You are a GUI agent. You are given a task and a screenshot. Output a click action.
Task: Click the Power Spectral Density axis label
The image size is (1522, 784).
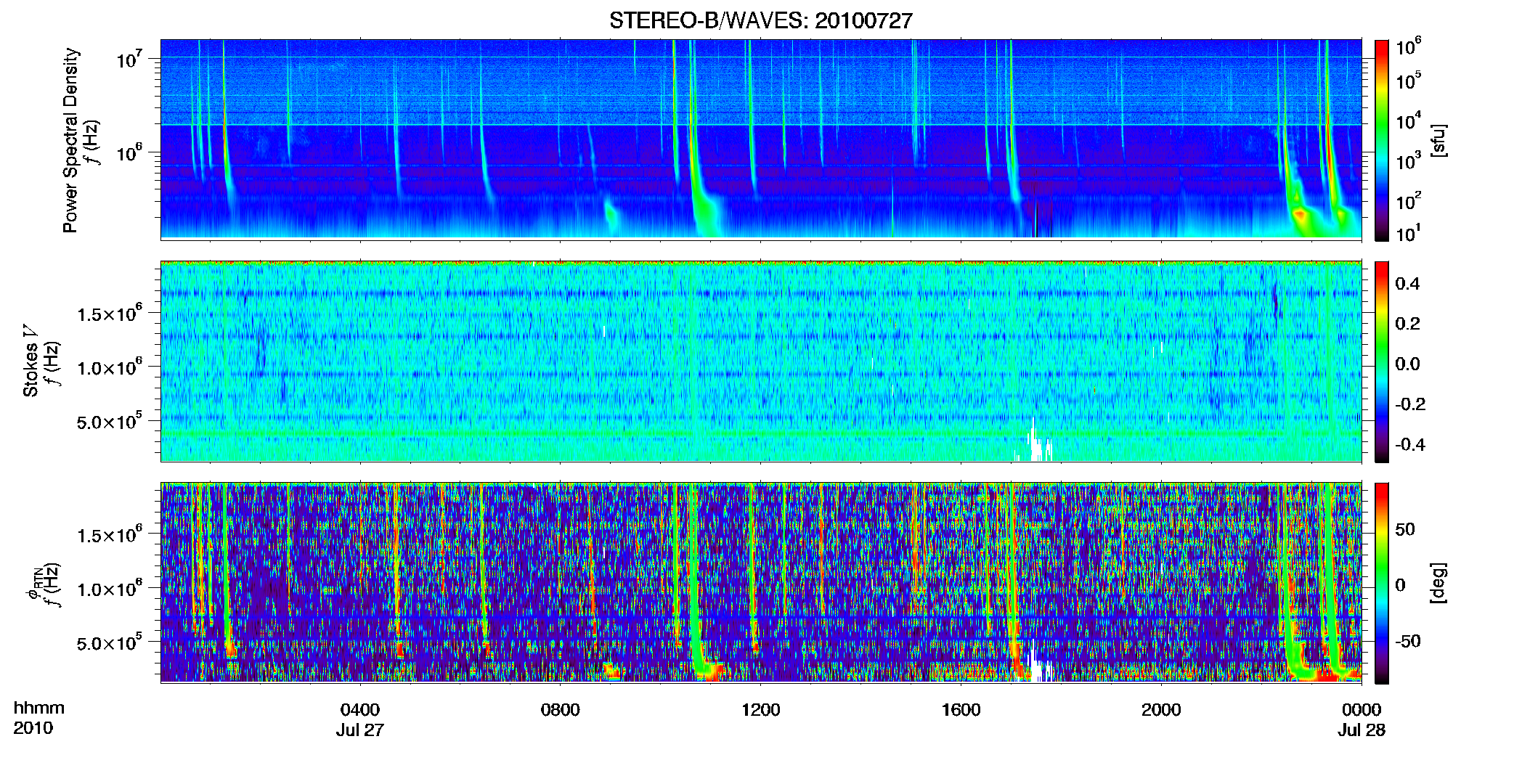tap(70, 140)
